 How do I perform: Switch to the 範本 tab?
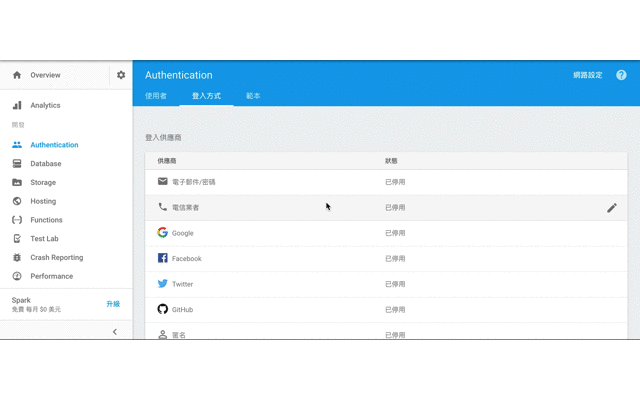pyautogui.click(x=253, y=96)
